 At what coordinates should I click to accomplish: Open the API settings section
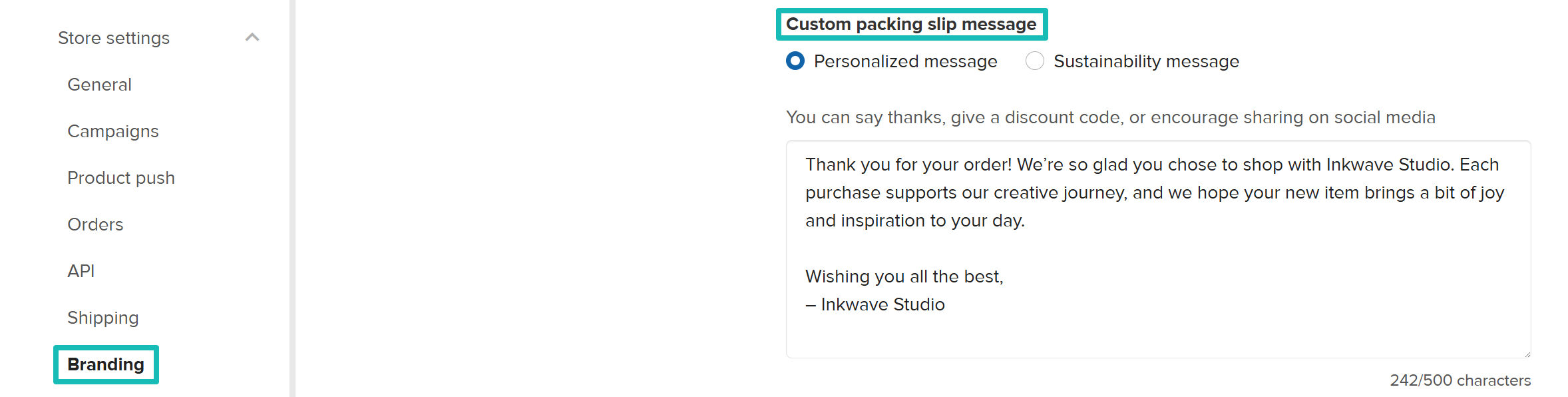(x=81, y=271)
